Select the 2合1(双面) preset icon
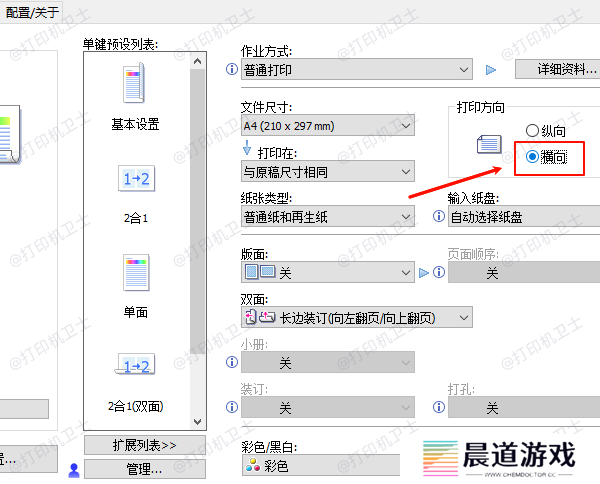Screen dimensions: 600x484 pos(135,364)
